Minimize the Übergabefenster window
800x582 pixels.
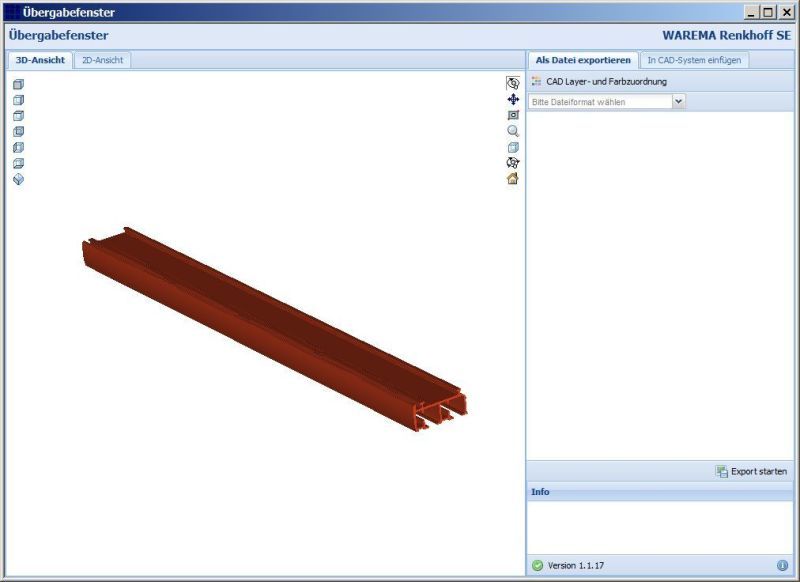[751, 12]
